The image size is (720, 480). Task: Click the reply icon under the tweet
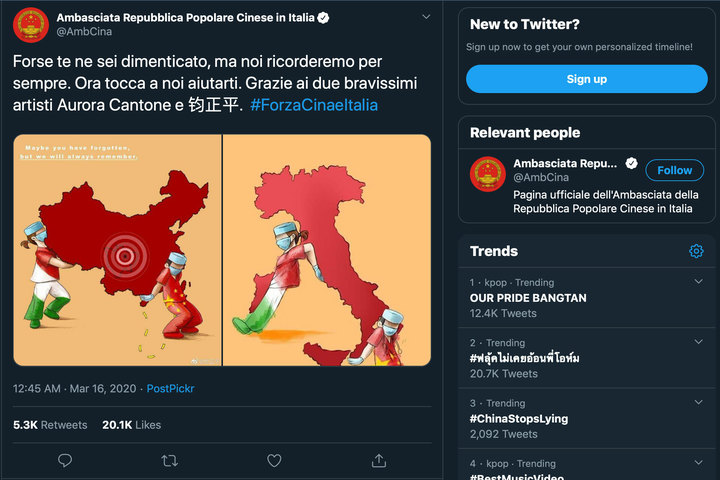65,460
